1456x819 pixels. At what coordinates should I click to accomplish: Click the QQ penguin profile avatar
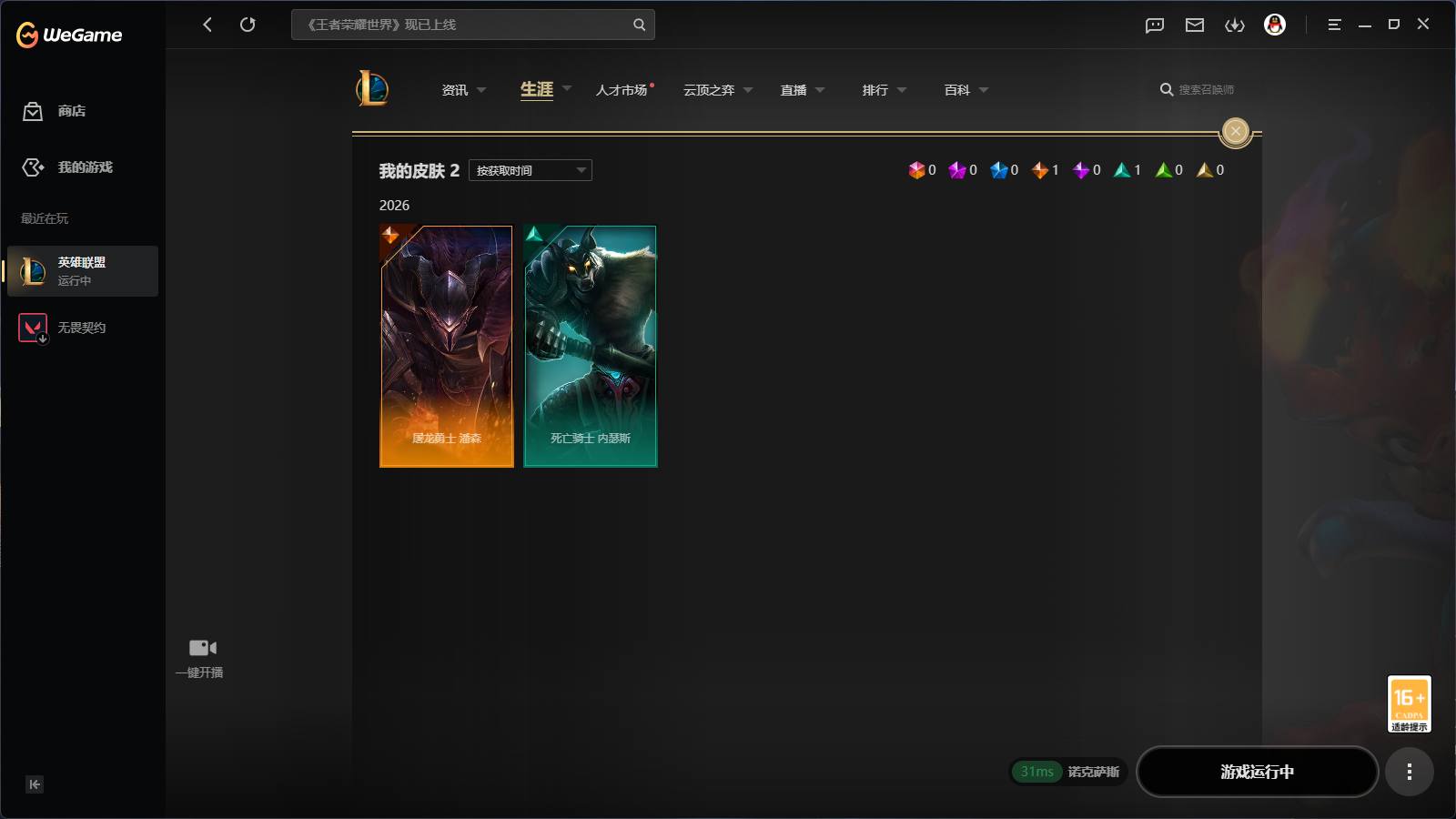[1275, 25]
